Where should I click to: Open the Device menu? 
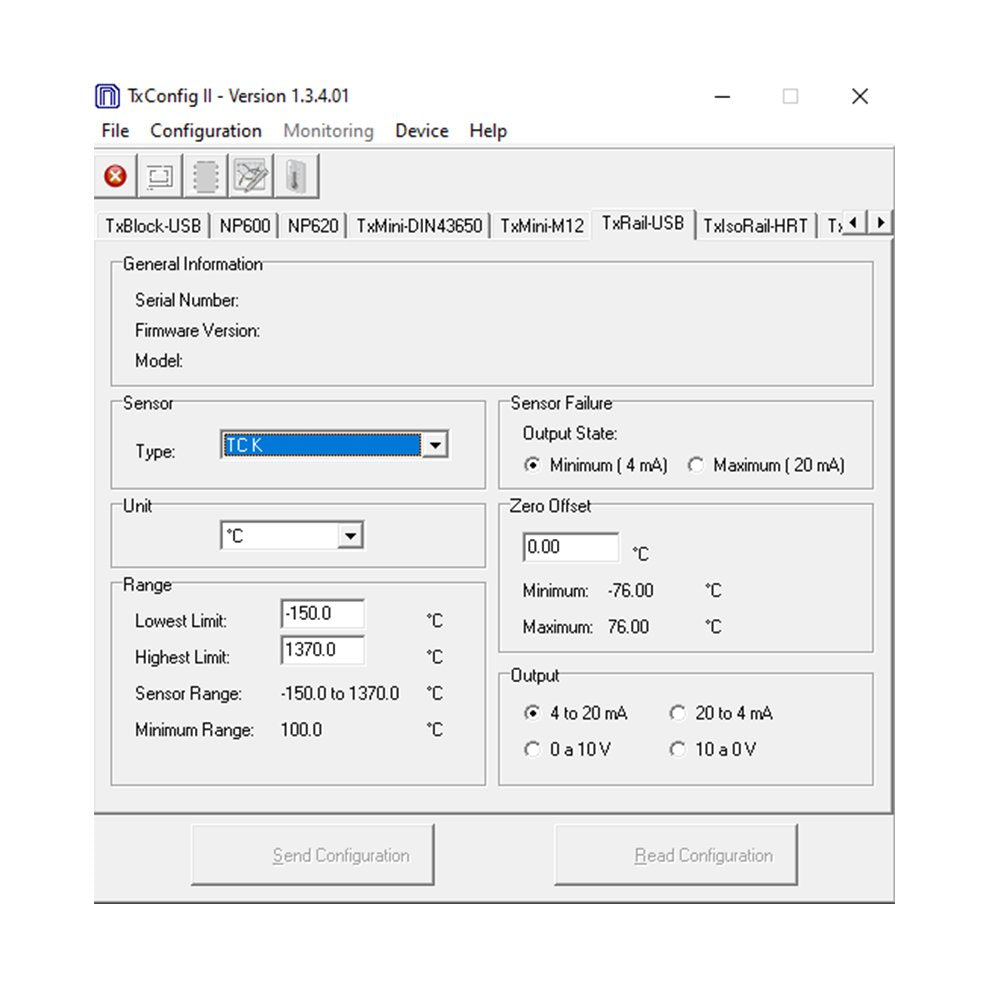[x=421, y=131]
